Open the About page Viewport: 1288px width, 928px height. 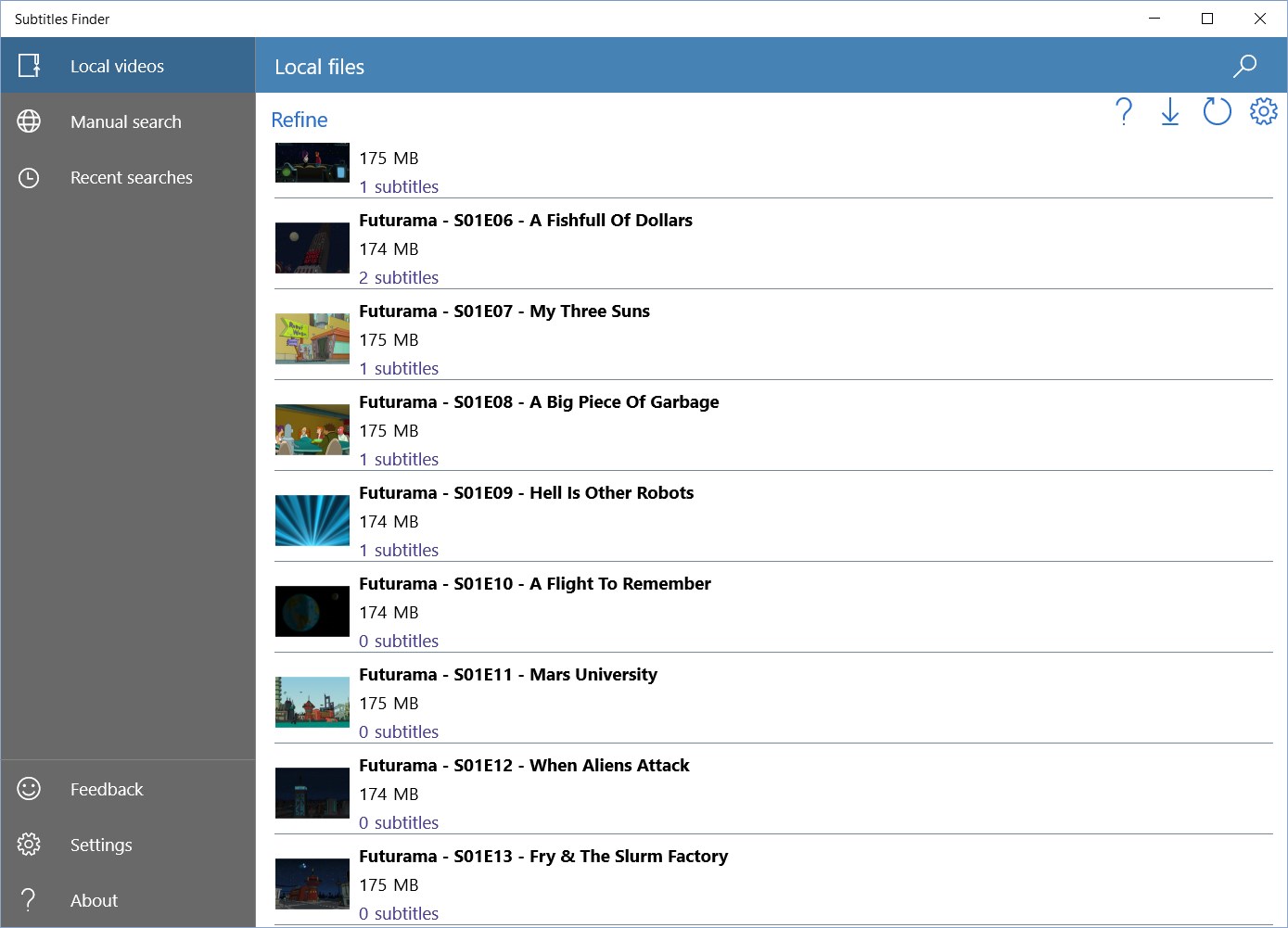(94, 900)
